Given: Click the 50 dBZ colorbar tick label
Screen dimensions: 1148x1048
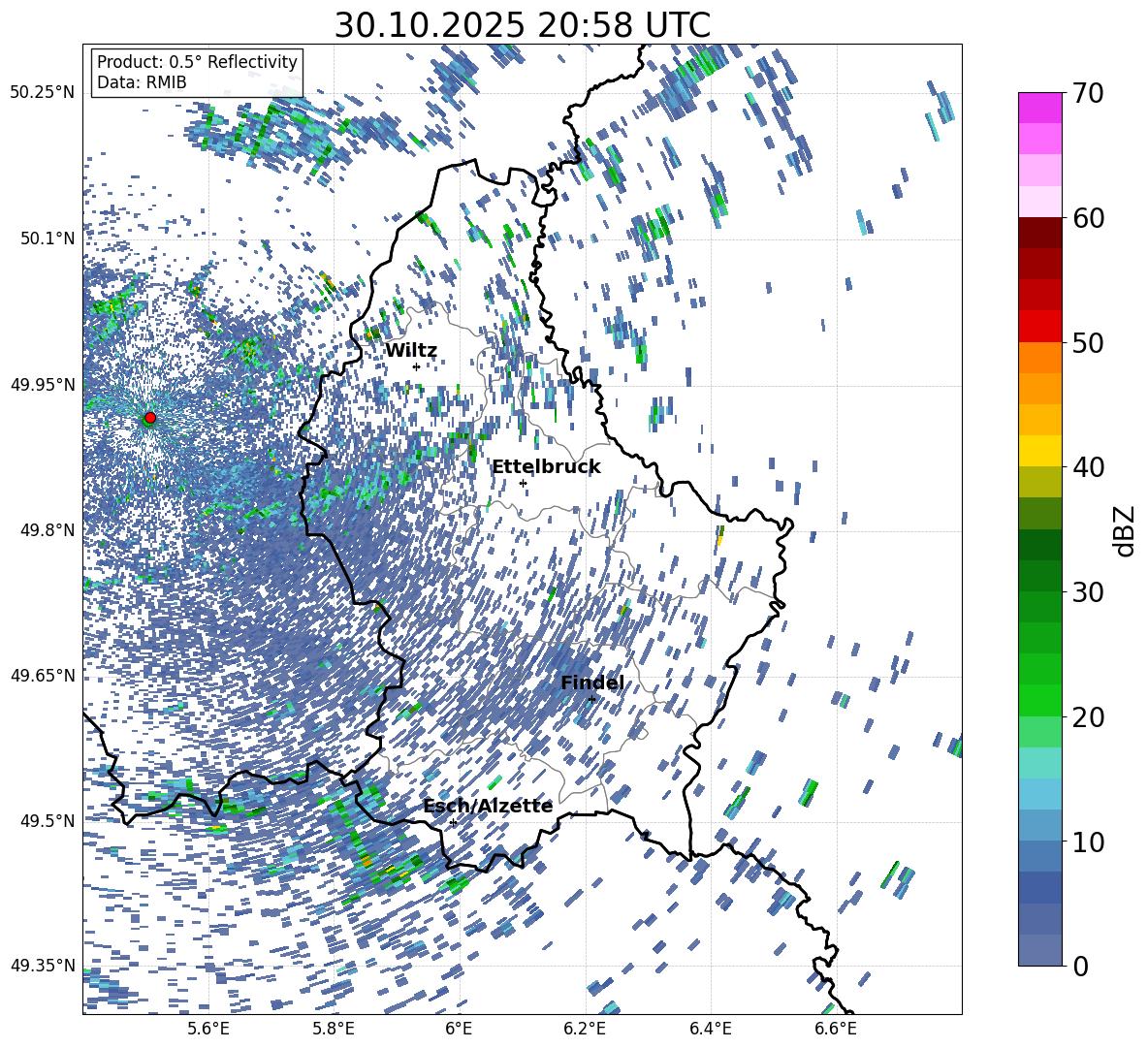Looking at the screenshot, I should pos(1088,342).
